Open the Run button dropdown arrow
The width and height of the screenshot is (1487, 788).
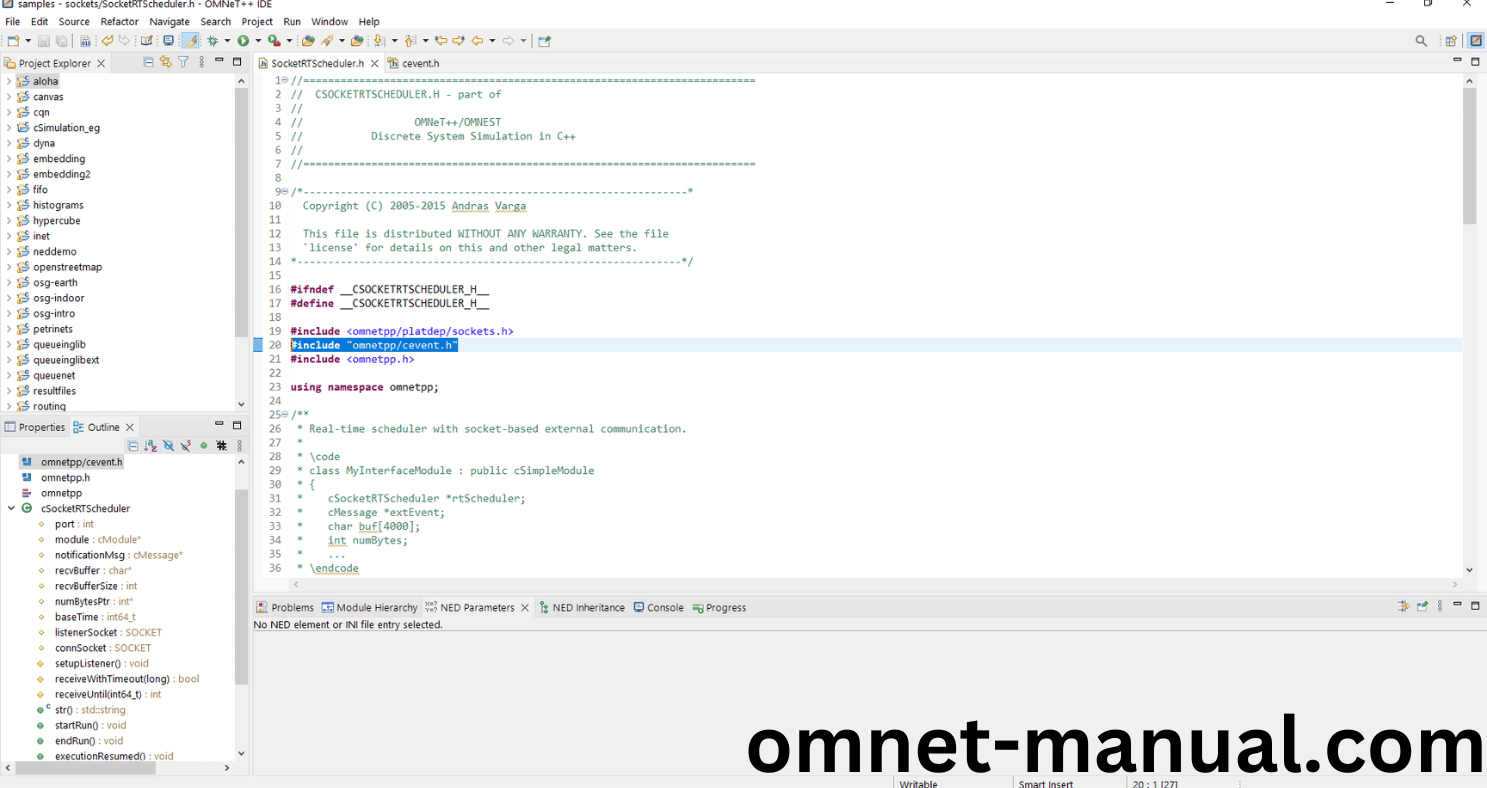[257, 41]
